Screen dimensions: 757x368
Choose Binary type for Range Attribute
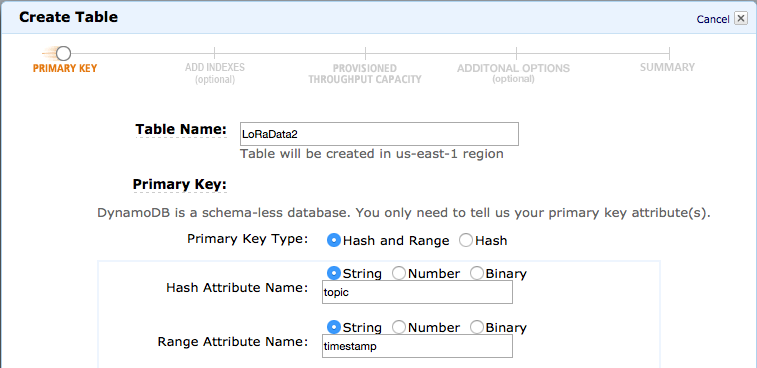(x=477, y=327)
